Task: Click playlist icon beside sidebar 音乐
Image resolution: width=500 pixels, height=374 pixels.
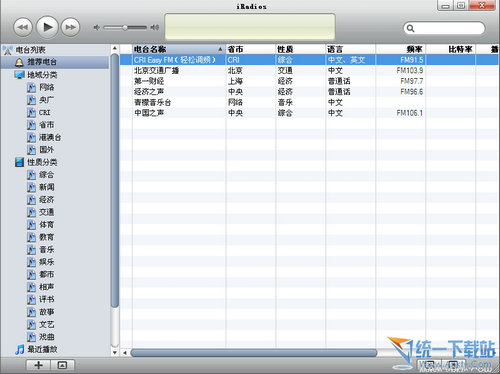Action: pos(31,250)
